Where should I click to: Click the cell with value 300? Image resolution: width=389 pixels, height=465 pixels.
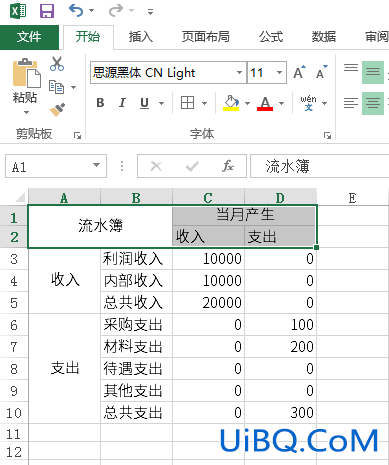(x=280, y=413)
